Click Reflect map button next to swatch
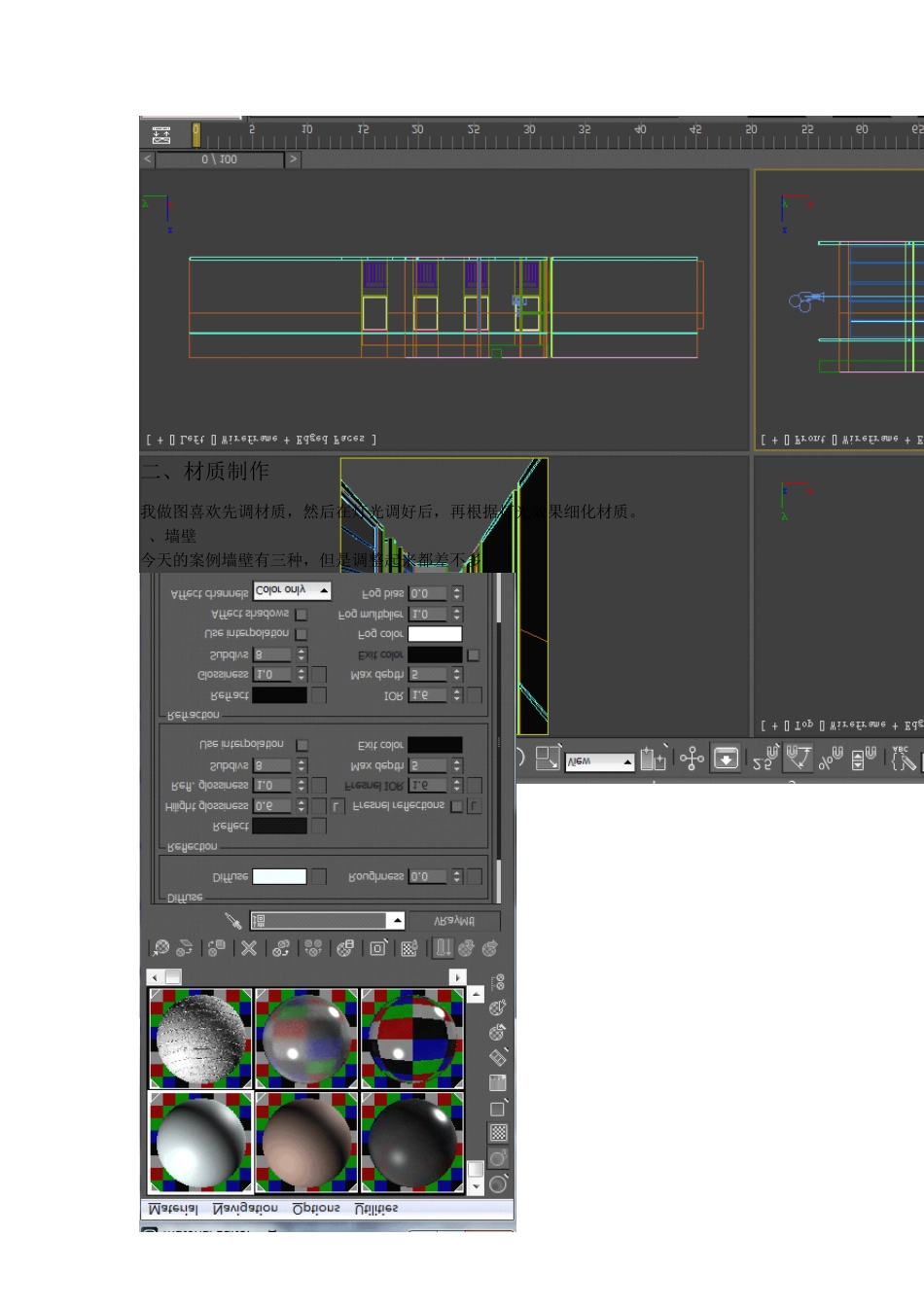This screenshot has width=924, height=1307. click(x=318, y=826)
